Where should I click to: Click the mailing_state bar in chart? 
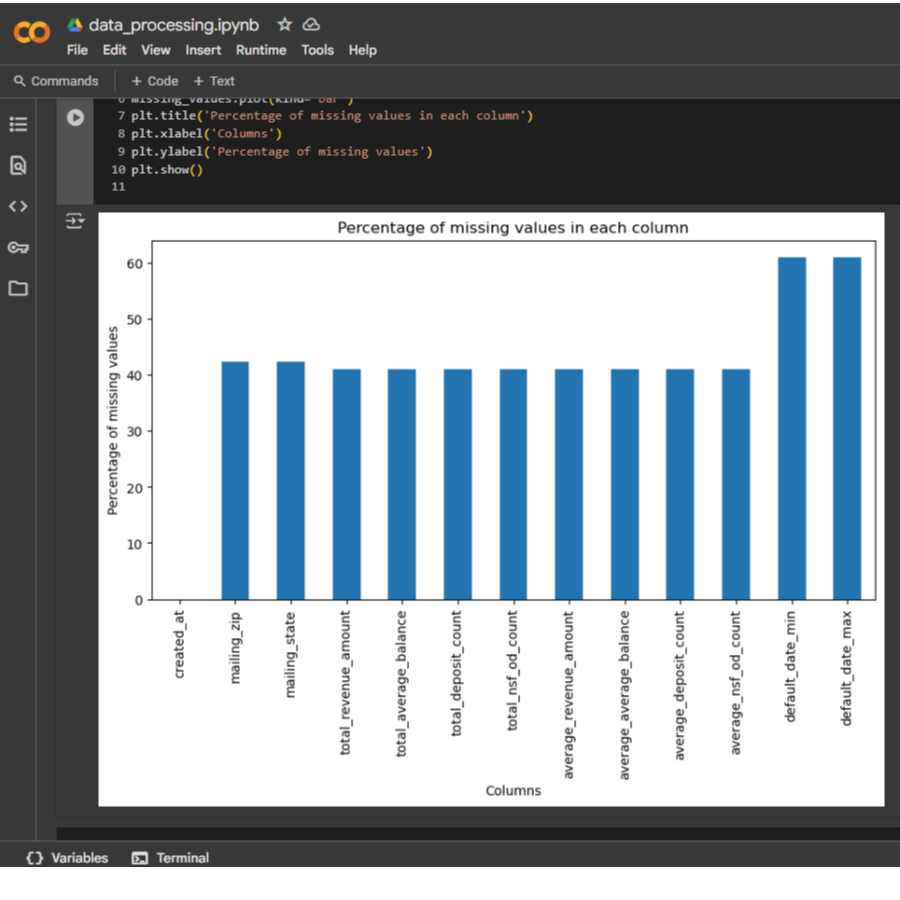(290, 480)
